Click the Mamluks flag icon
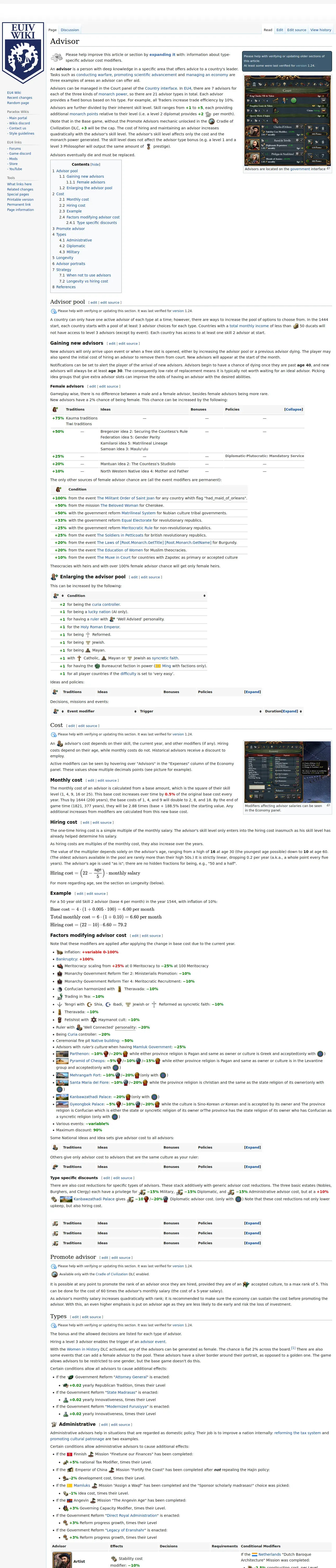 [70, 1485]
